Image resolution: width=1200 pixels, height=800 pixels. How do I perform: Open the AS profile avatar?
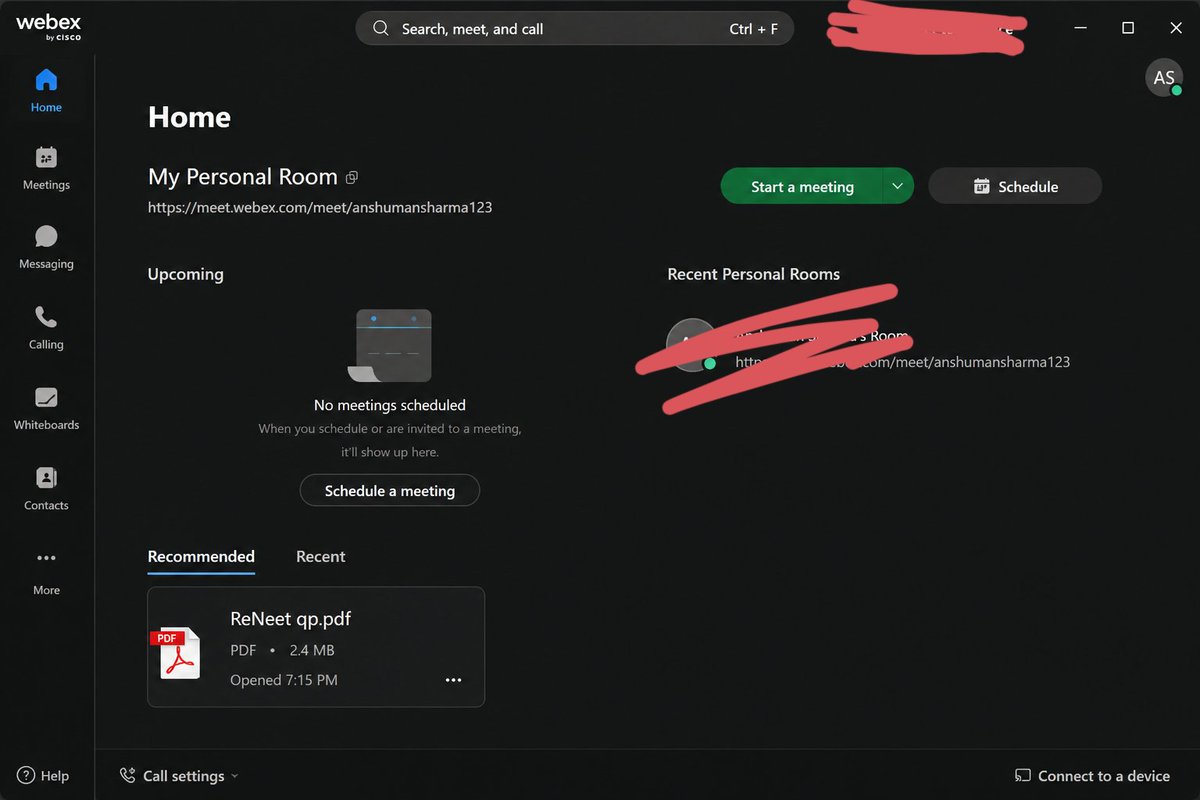[1164, 77]
